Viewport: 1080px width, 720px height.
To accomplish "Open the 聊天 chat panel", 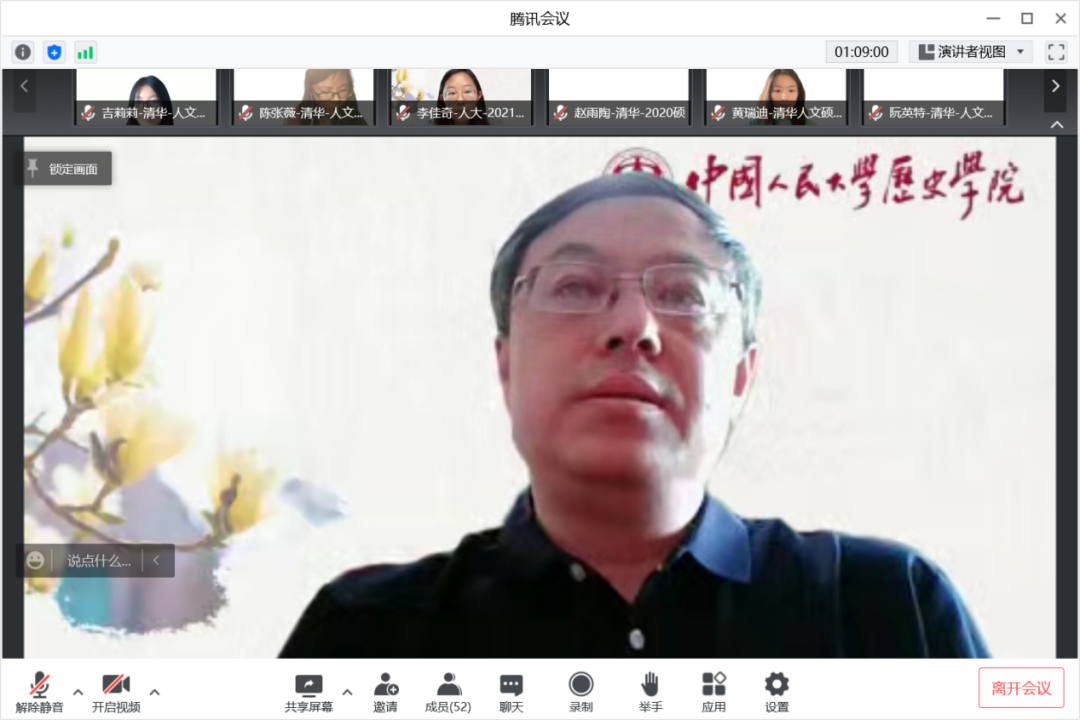I will [511, 692].
